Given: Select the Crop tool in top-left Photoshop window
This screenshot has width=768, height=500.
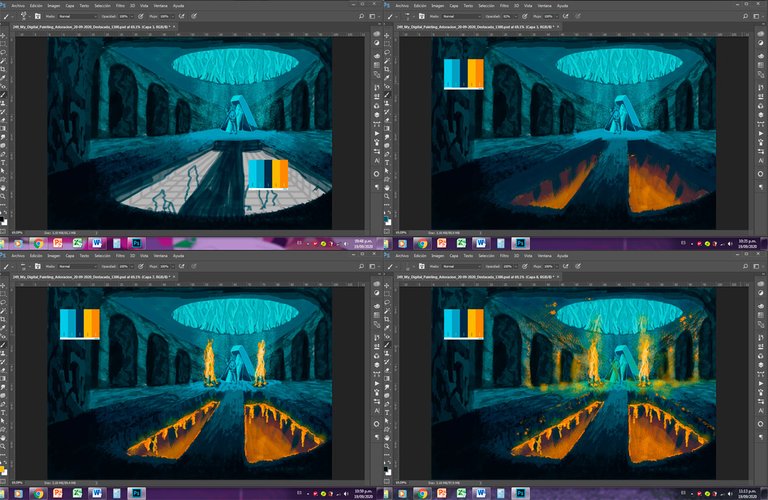Looking at the screenshot, I should click(5, 69).
